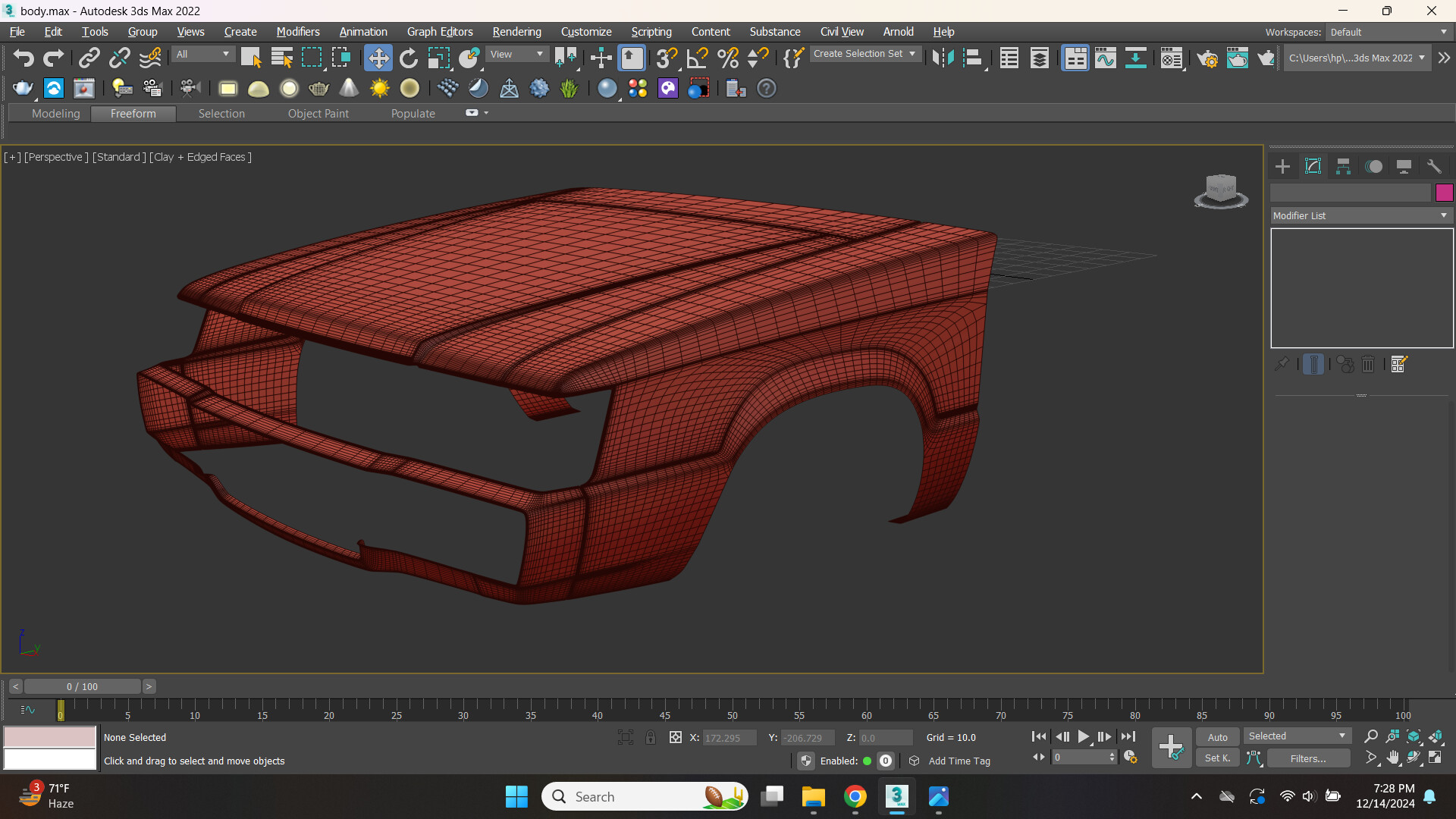Viewport: 1456px width, 819px height.
Task: Open the Modifiers menu
Action: coord(297,32)
